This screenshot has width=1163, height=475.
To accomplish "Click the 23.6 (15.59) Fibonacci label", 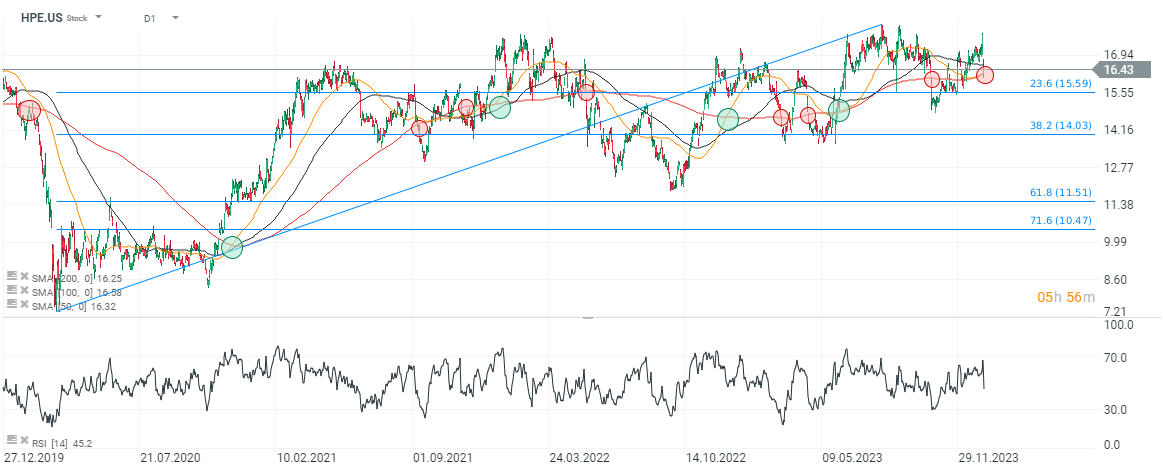I will (1061, 84).
